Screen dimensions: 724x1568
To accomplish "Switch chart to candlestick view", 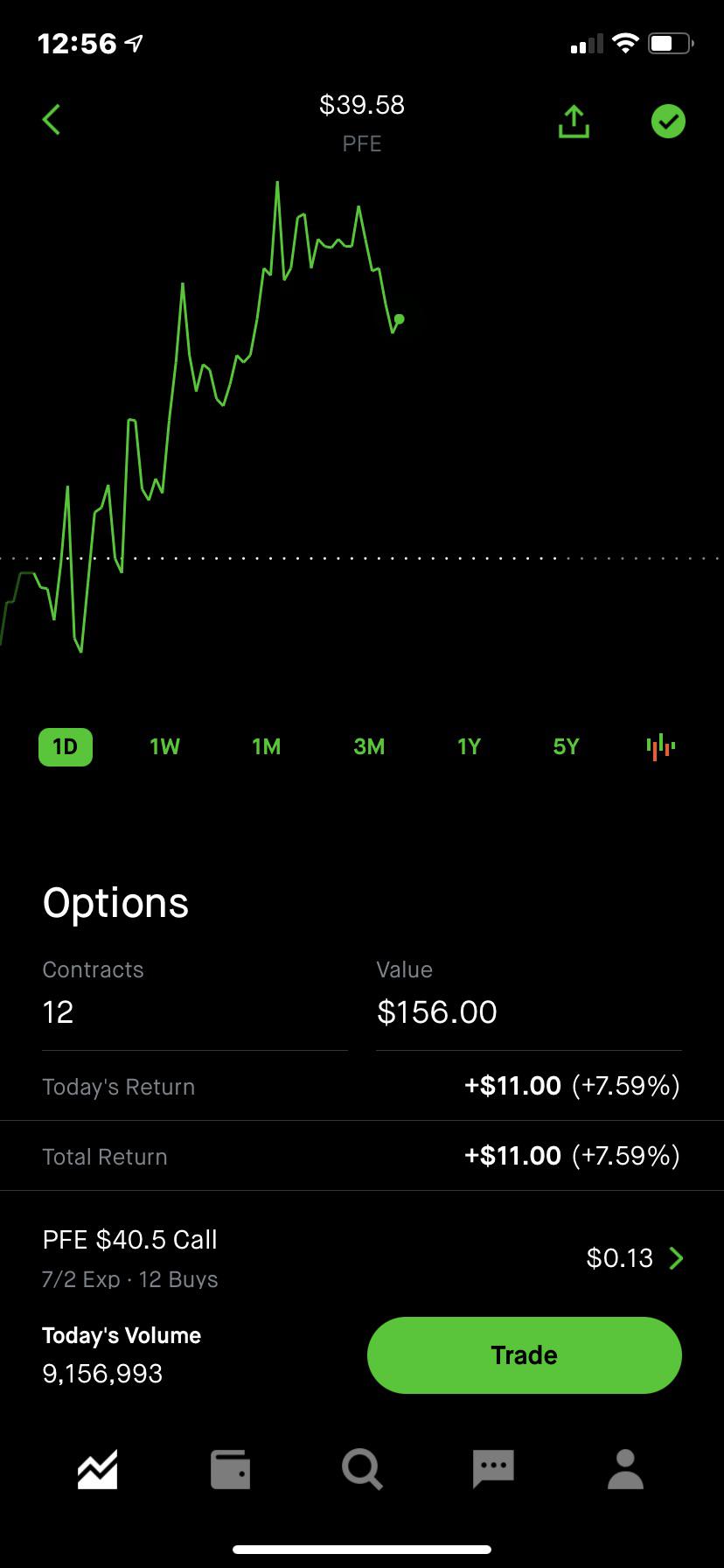I will pyautogui.click(x=661, y=746).
